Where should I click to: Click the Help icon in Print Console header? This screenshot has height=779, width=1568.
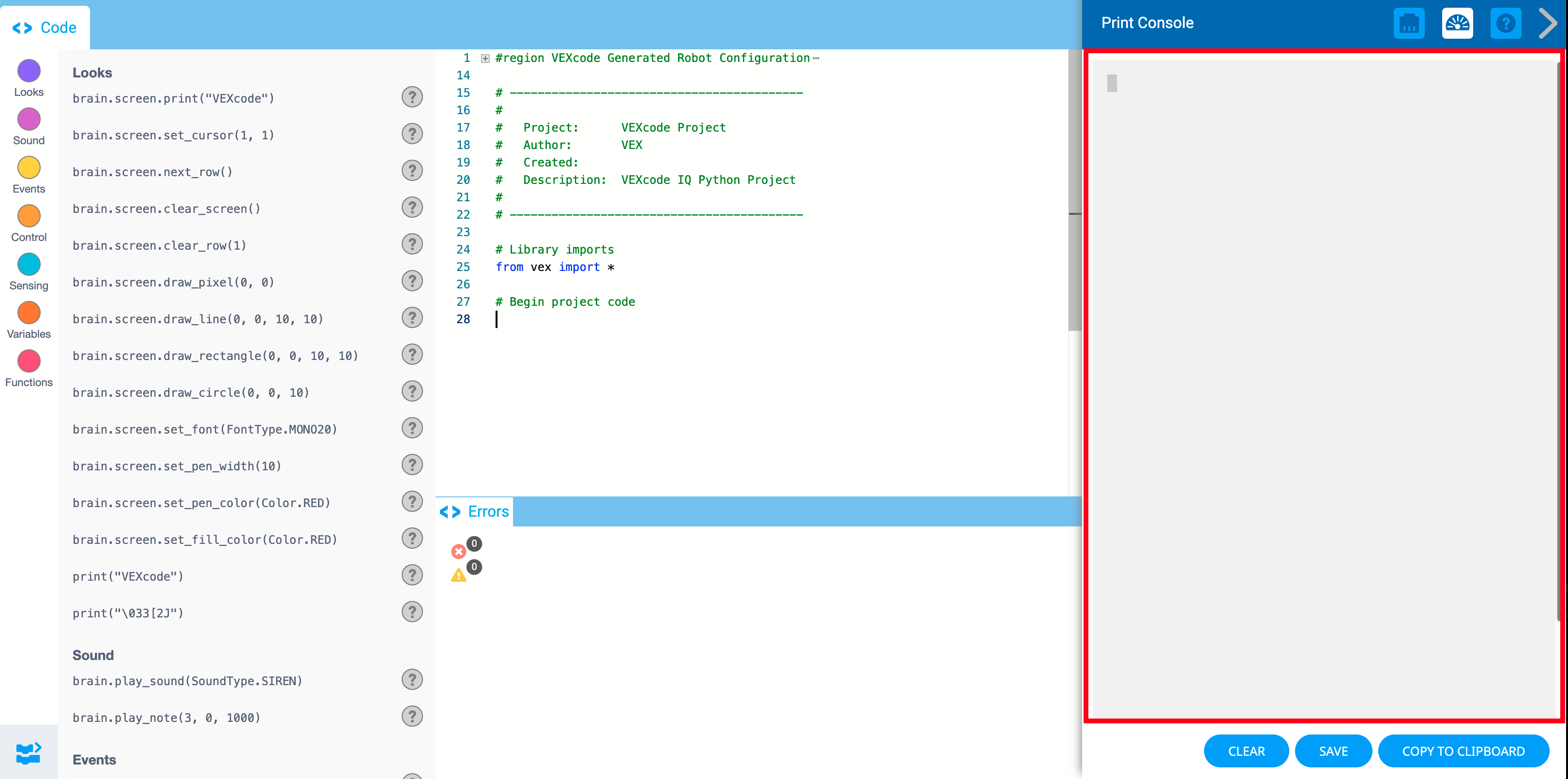[x=1505, y=23]
